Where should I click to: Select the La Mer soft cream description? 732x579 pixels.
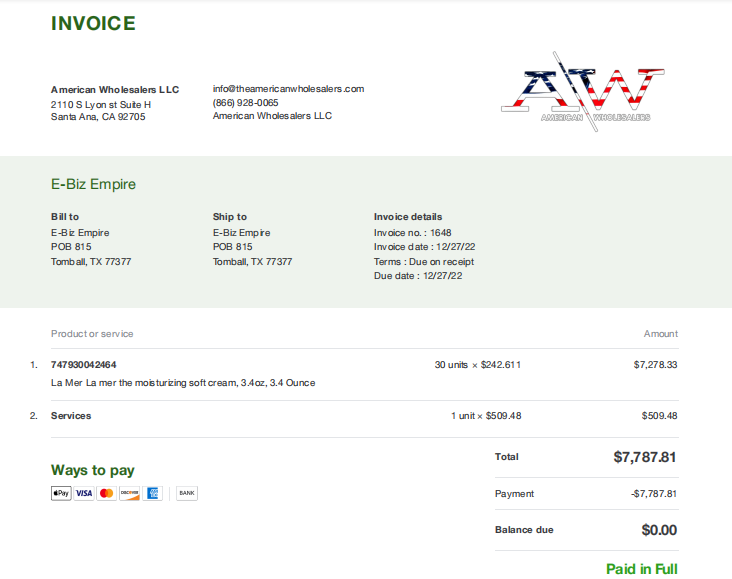click(x=183, y=383)
